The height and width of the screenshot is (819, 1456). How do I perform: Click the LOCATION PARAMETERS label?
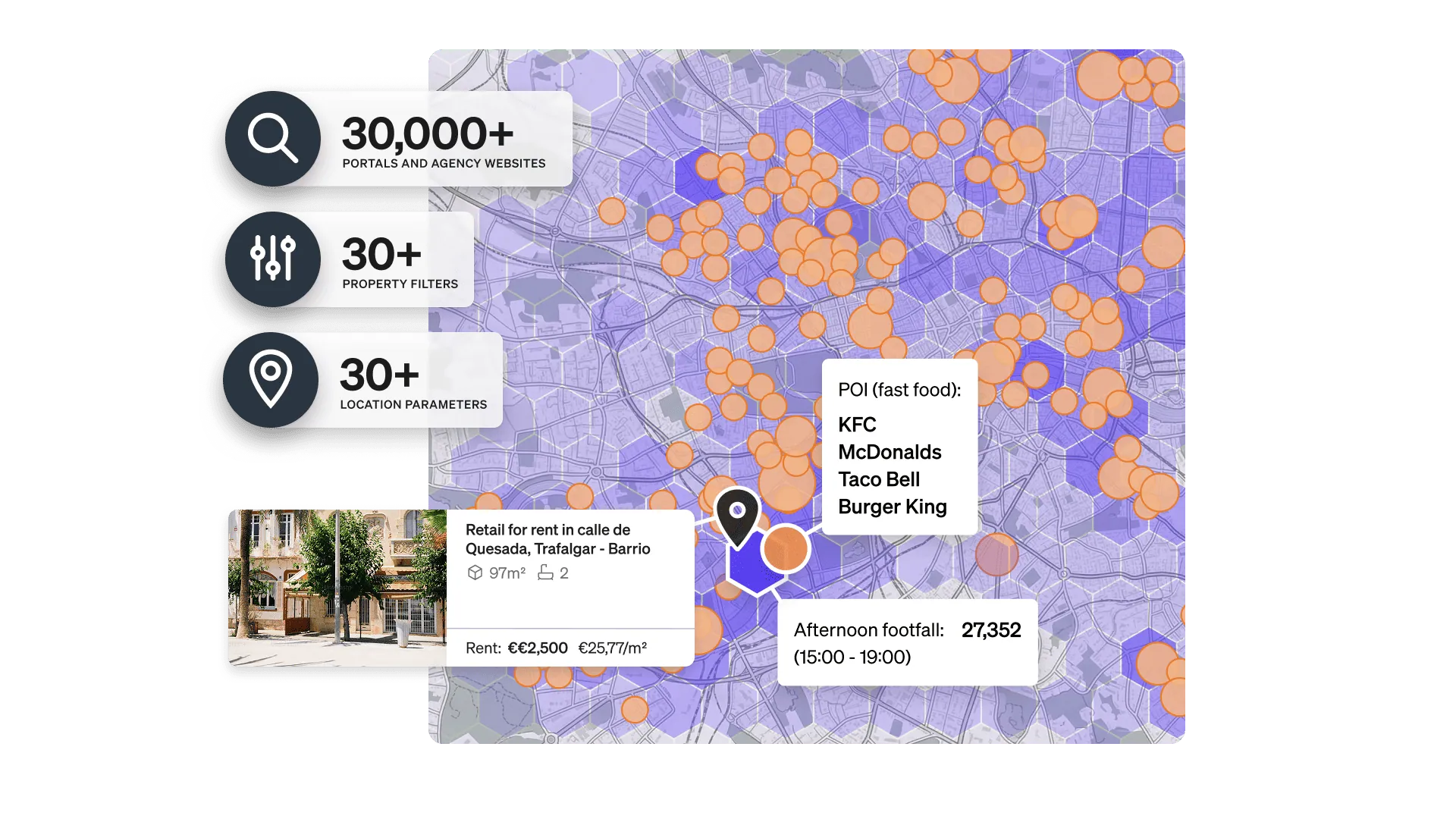pyautogui.click(x=413, y=404)
